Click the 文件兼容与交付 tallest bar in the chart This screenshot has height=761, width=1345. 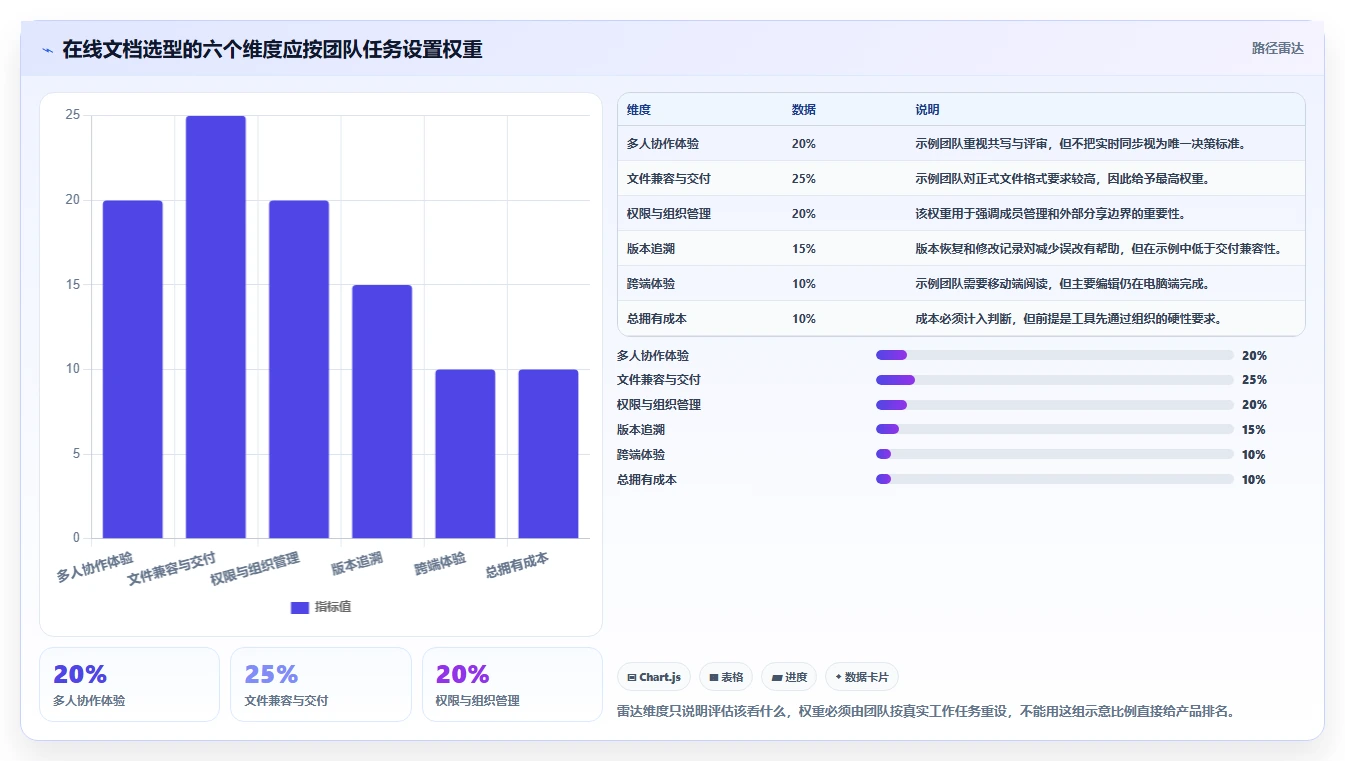coord(215,327)
